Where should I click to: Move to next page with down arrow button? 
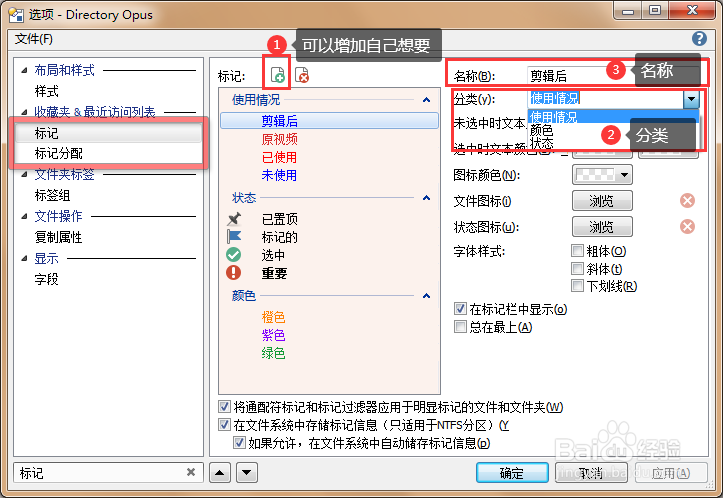[247, 472]
